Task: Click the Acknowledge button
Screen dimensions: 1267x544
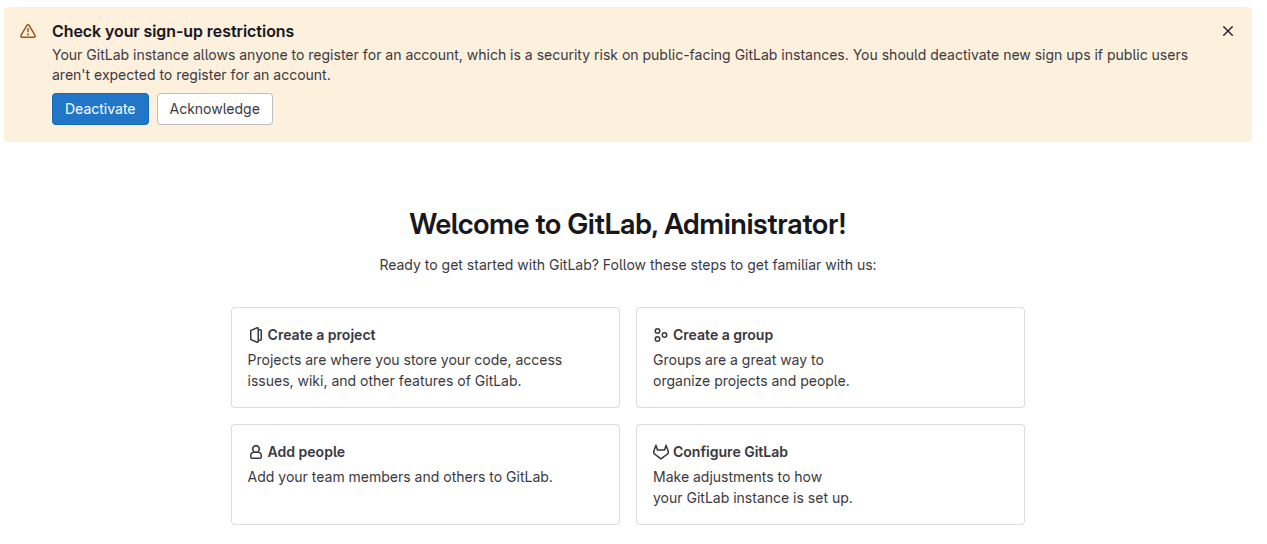Action: 215,109
